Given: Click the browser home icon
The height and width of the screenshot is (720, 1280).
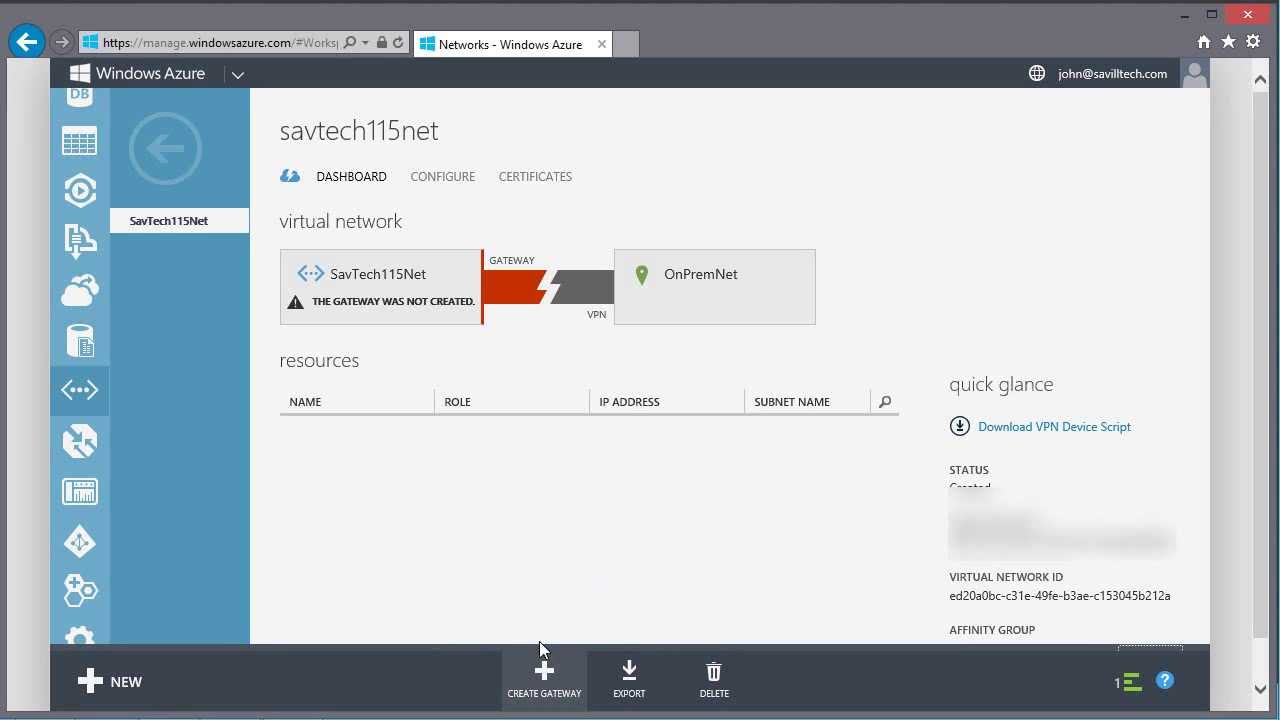Looking at the screenshot, I should [1204, 42].
